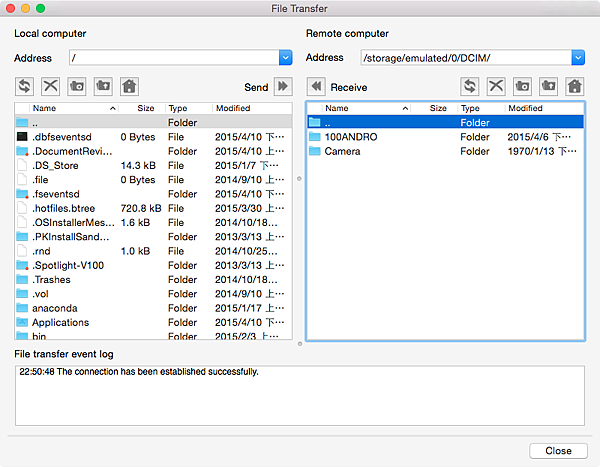The height and width of the screenshot is (467, 600).
Task: Go to remote home directory
Action: pos(574,87)
